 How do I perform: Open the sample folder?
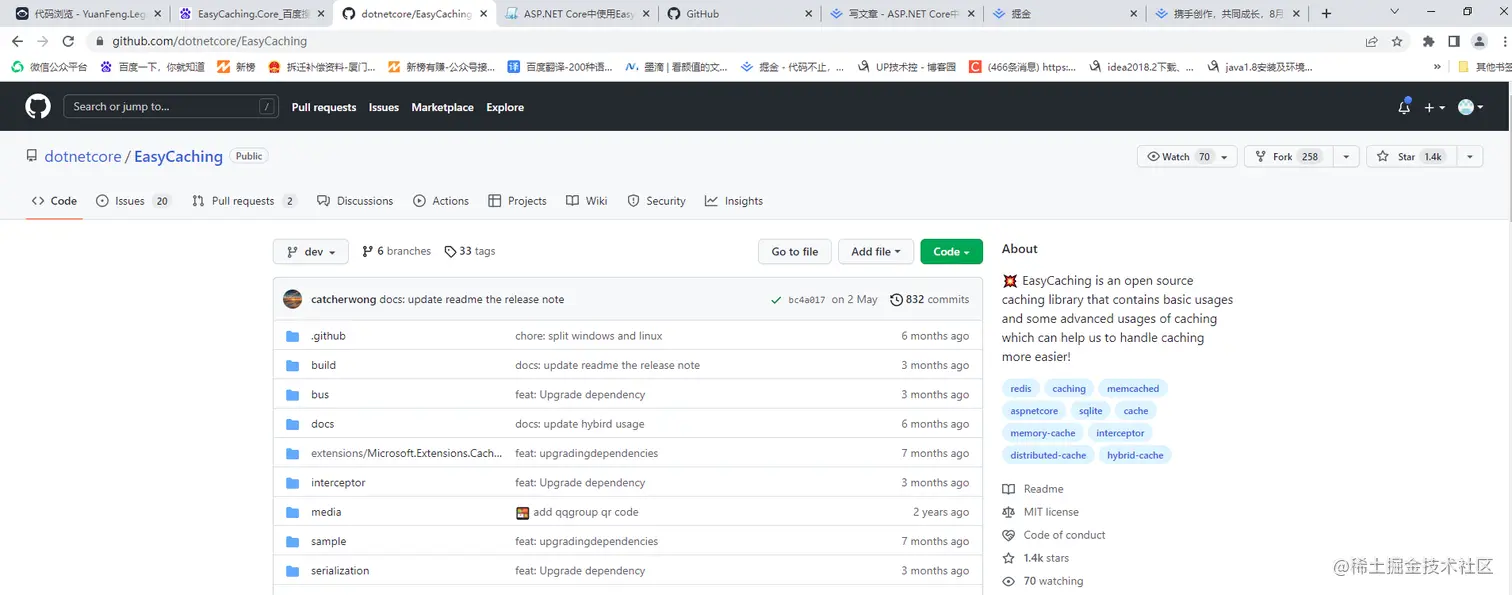tap(328, 541)
